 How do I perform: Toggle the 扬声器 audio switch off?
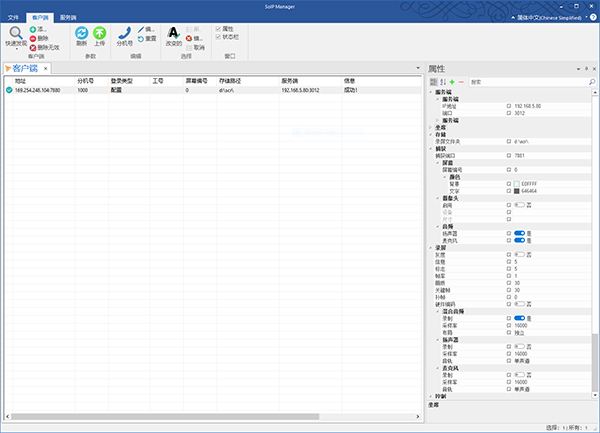520,234
